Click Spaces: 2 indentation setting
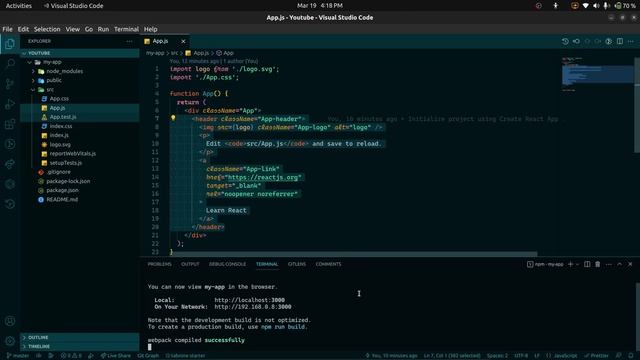 [497, 356]
